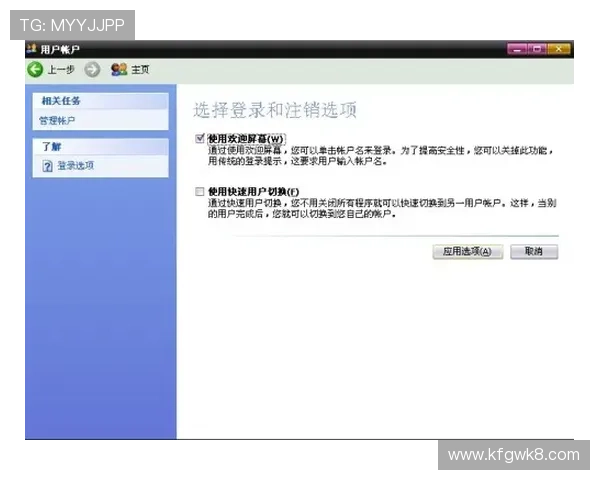Viewport: 600px width, 480px height.
Task: Click the 取消 cancel button
Action: click(x=534, y=252)
